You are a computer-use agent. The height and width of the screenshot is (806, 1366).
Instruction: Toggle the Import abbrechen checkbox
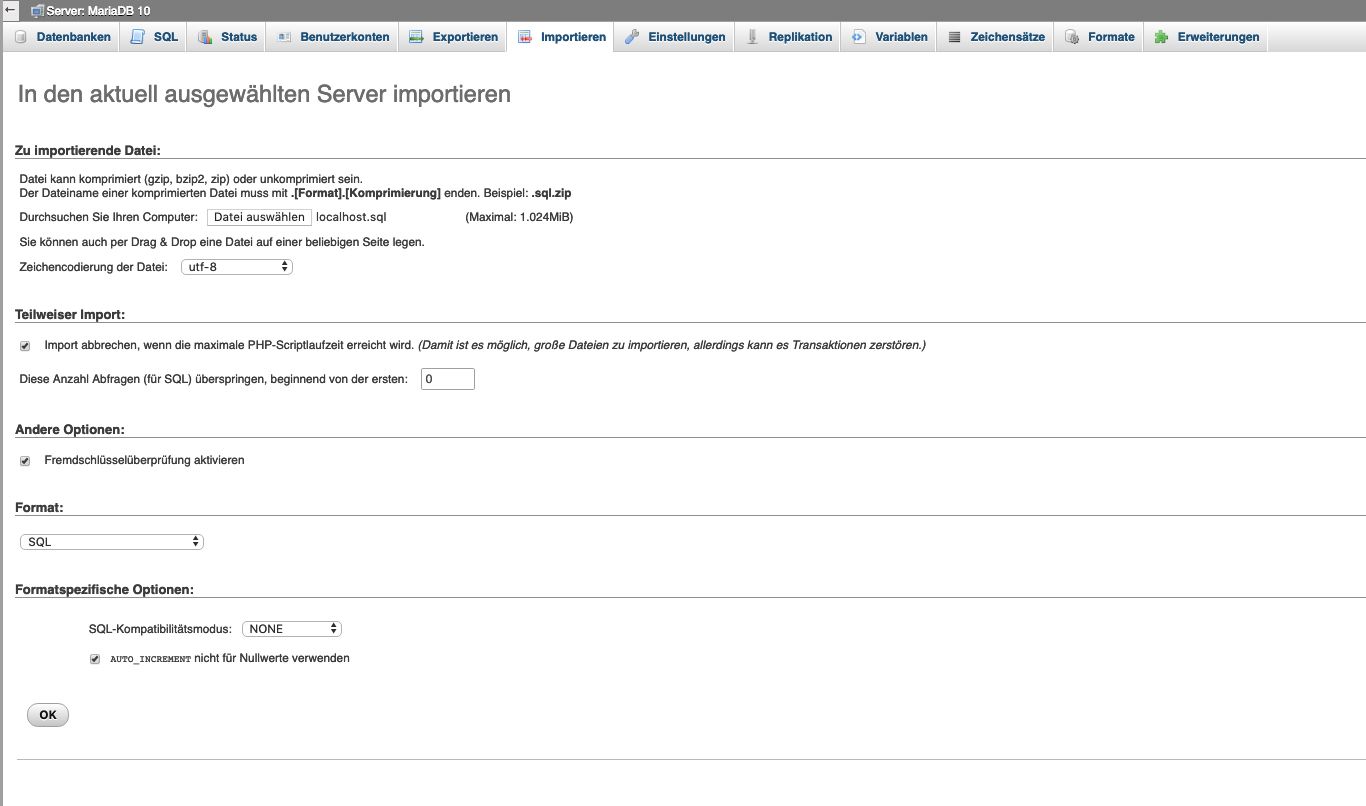point(25,346)
